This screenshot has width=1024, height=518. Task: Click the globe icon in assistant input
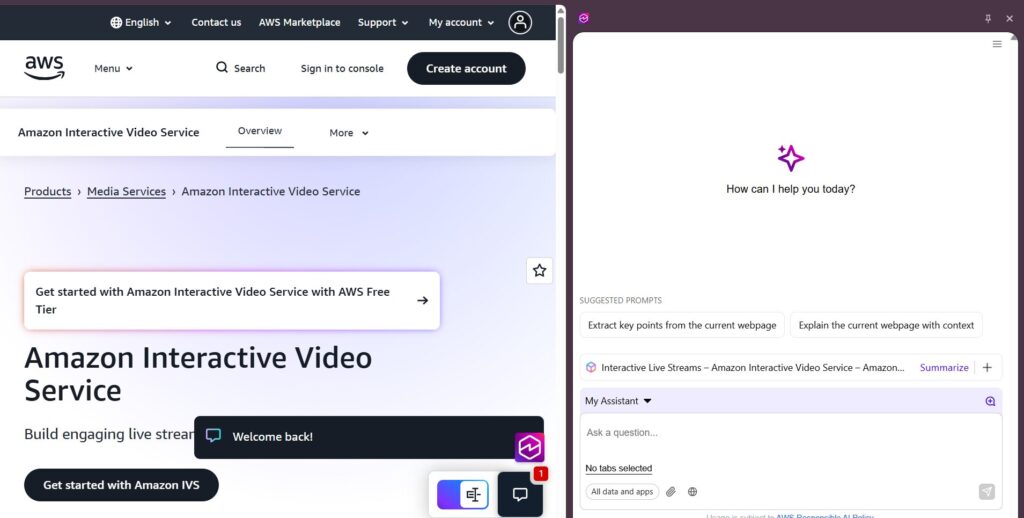[x=692, y=491]
